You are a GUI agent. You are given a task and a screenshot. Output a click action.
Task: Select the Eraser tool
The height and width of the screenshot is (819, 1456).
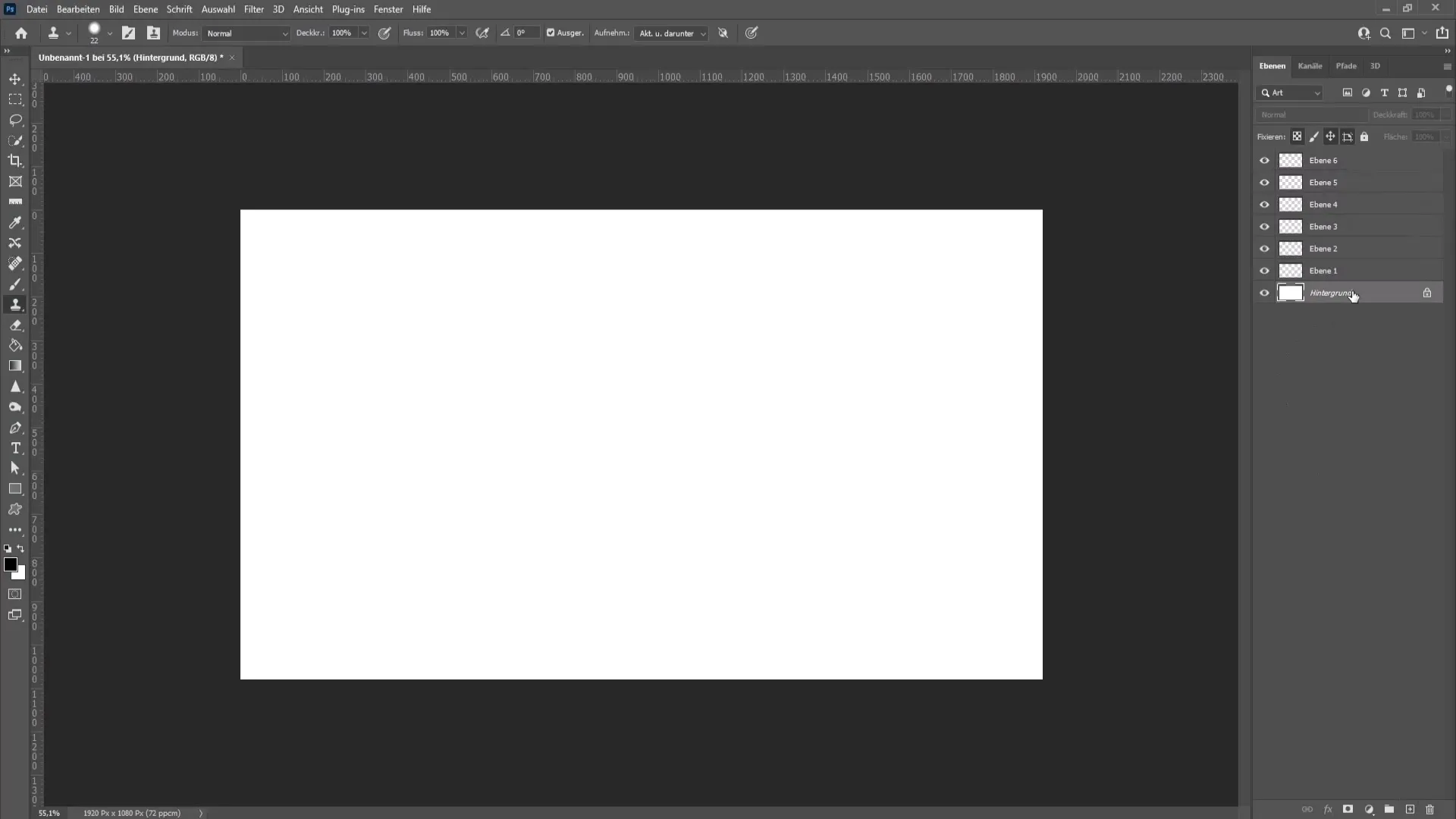tap(15, 325)
